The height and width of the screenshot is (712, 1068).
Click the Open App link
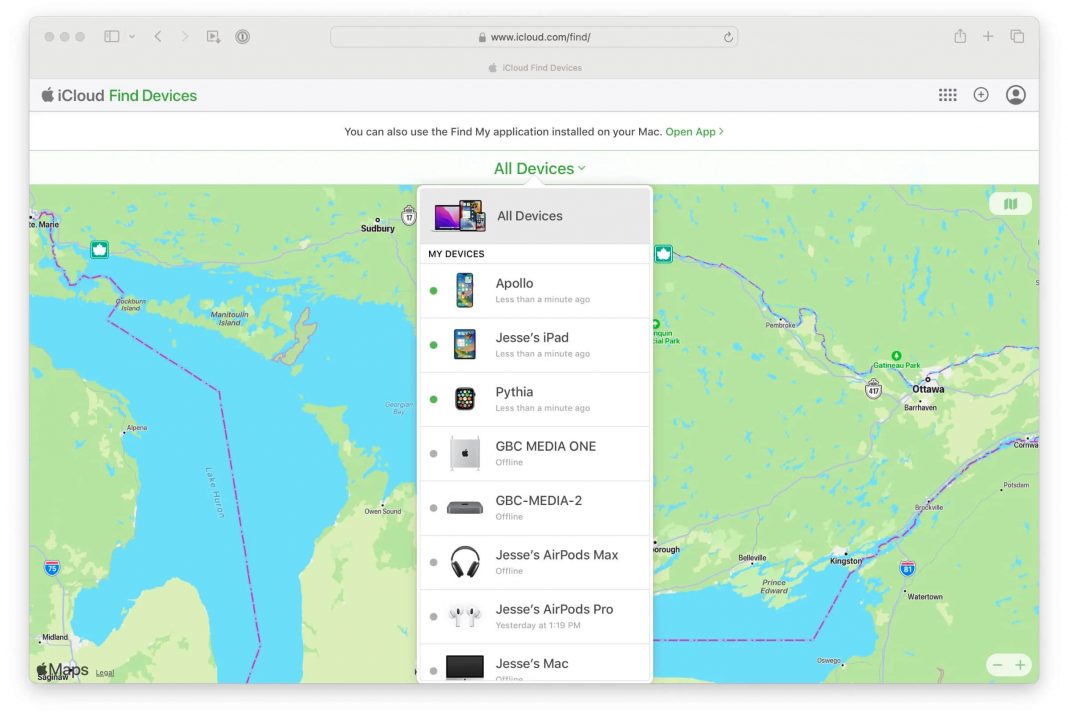tap(694, 132)
